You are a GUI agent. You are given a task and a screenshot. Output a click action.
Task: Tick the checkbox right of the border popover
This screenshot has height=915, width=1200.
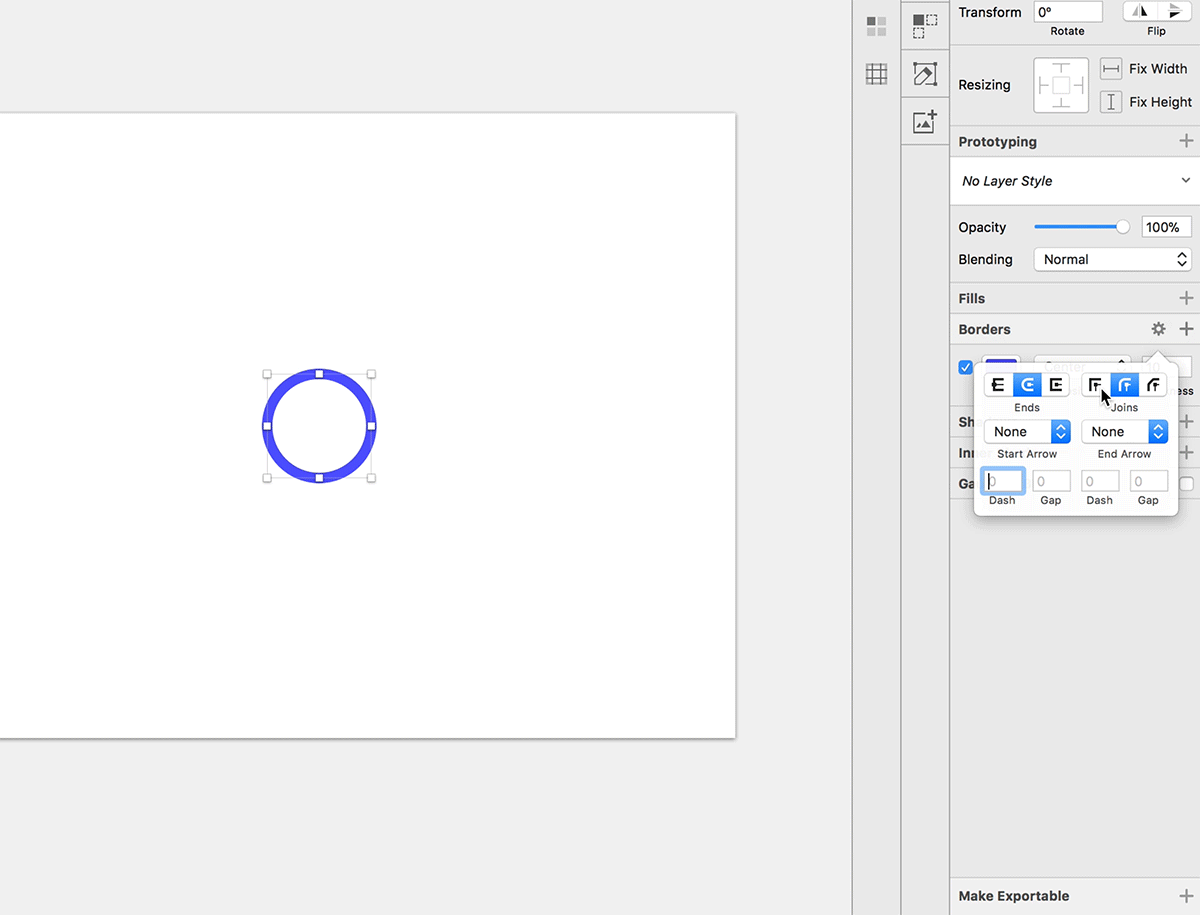click(1186, 484)
